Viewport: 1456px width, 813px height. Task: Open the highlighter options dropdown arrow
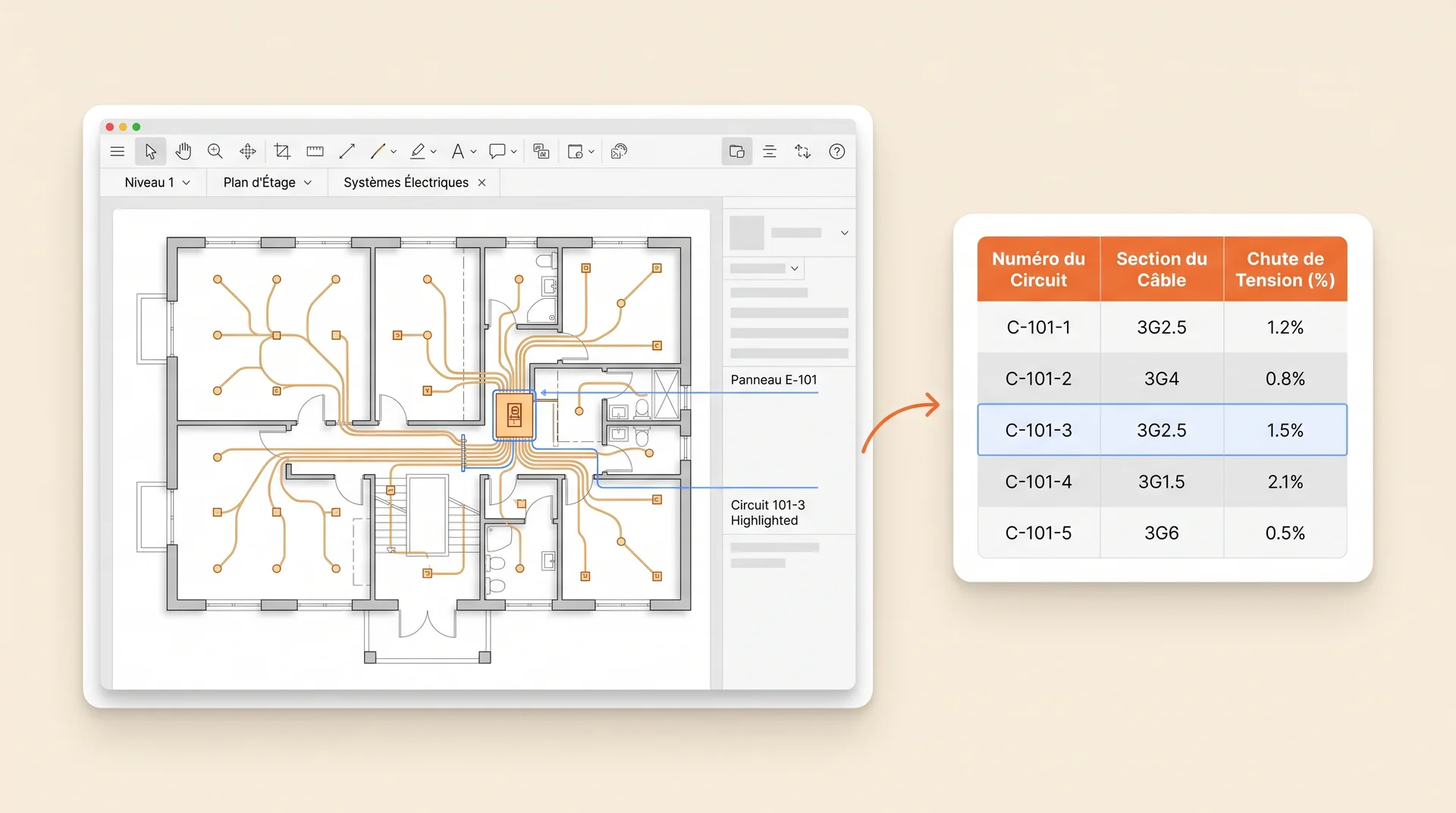(x=434, y=152)
